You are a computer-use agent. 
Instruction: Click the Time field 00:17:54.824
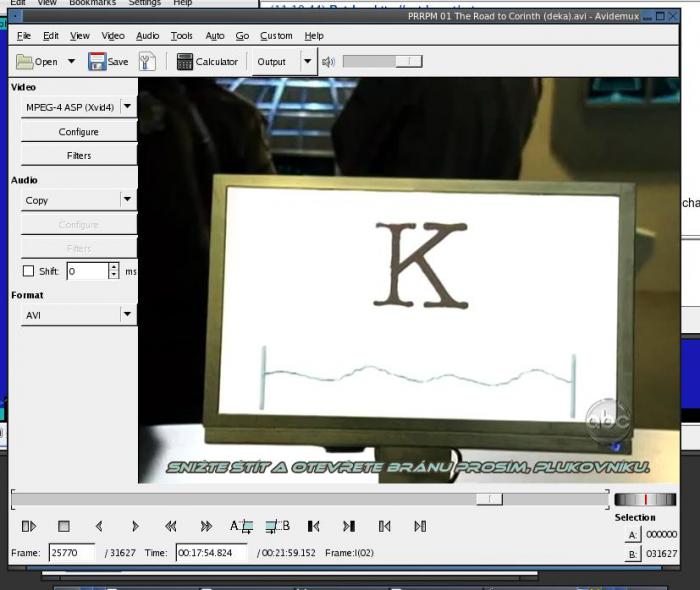pyautogui.click(x=211, y=553)
